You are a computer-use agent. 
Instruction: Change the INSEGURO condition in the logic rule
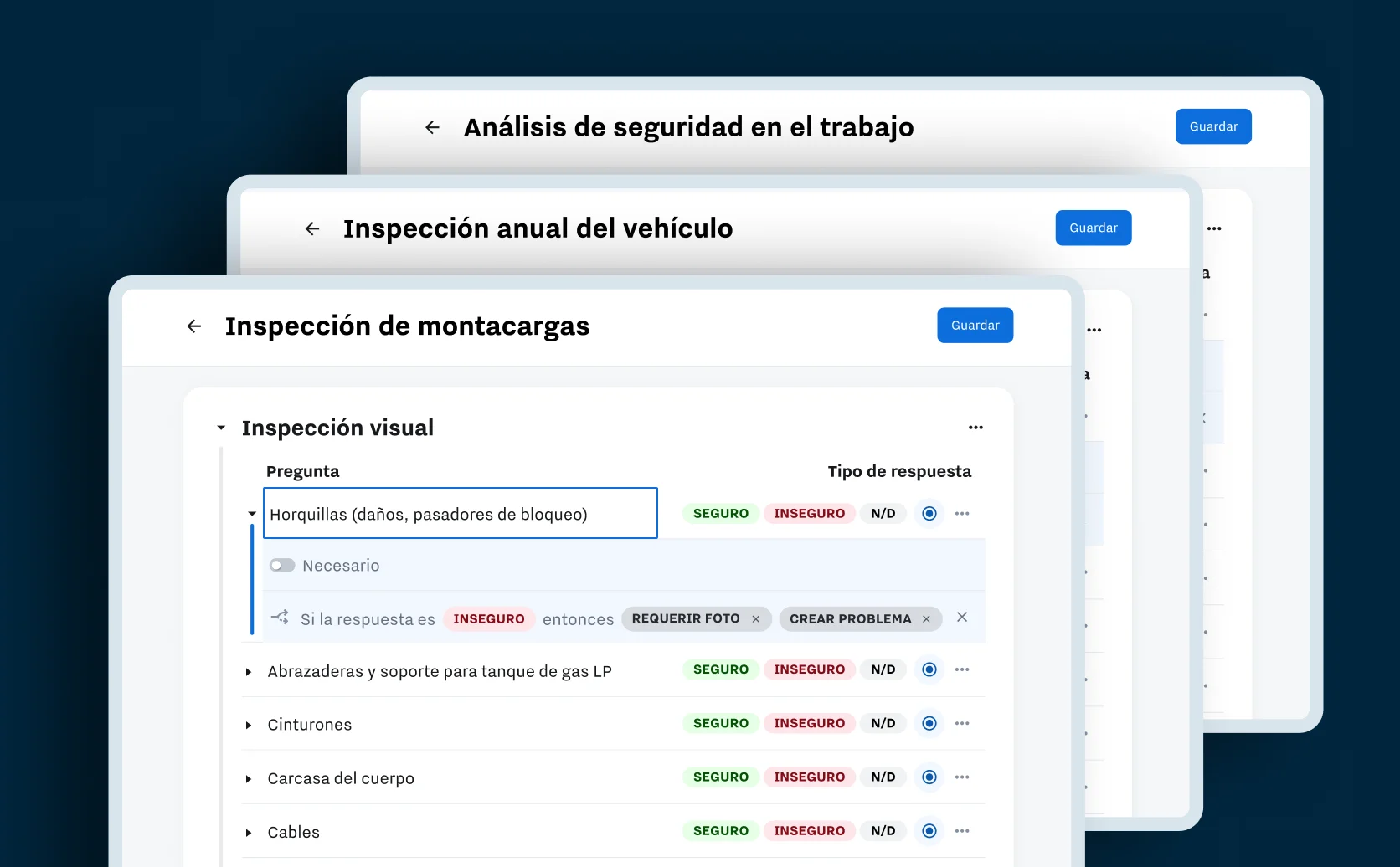point(489,619)
